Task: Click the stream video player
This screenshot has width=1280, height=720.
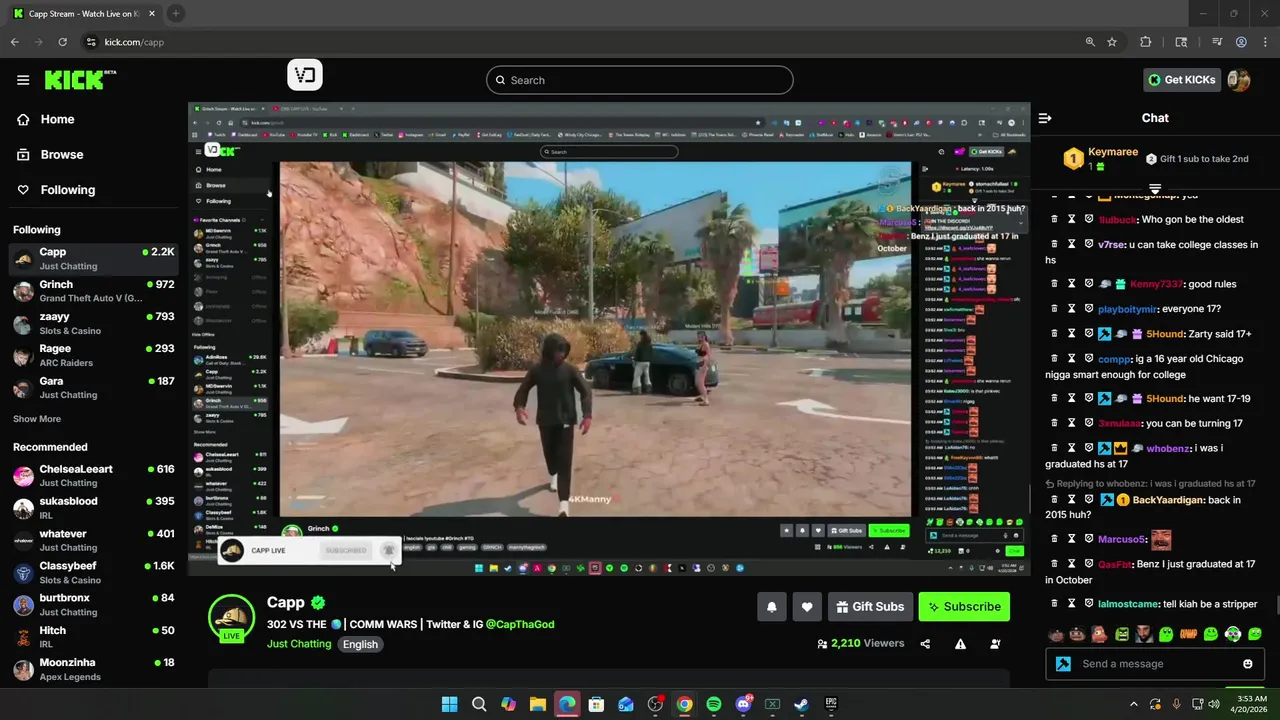Action: tap(609, 339)
